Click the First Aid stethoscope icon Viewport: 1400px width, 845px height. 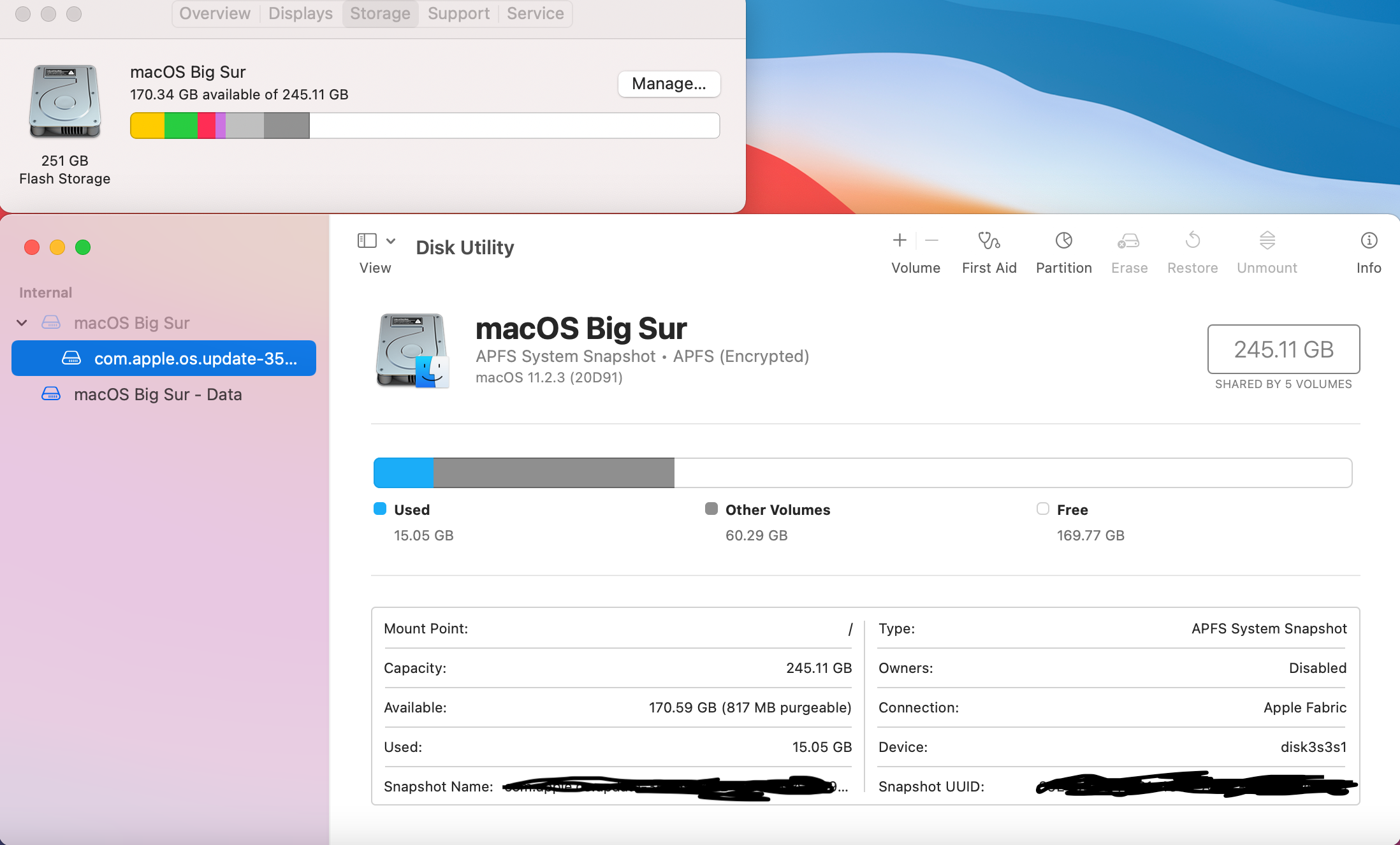point(989,241)
